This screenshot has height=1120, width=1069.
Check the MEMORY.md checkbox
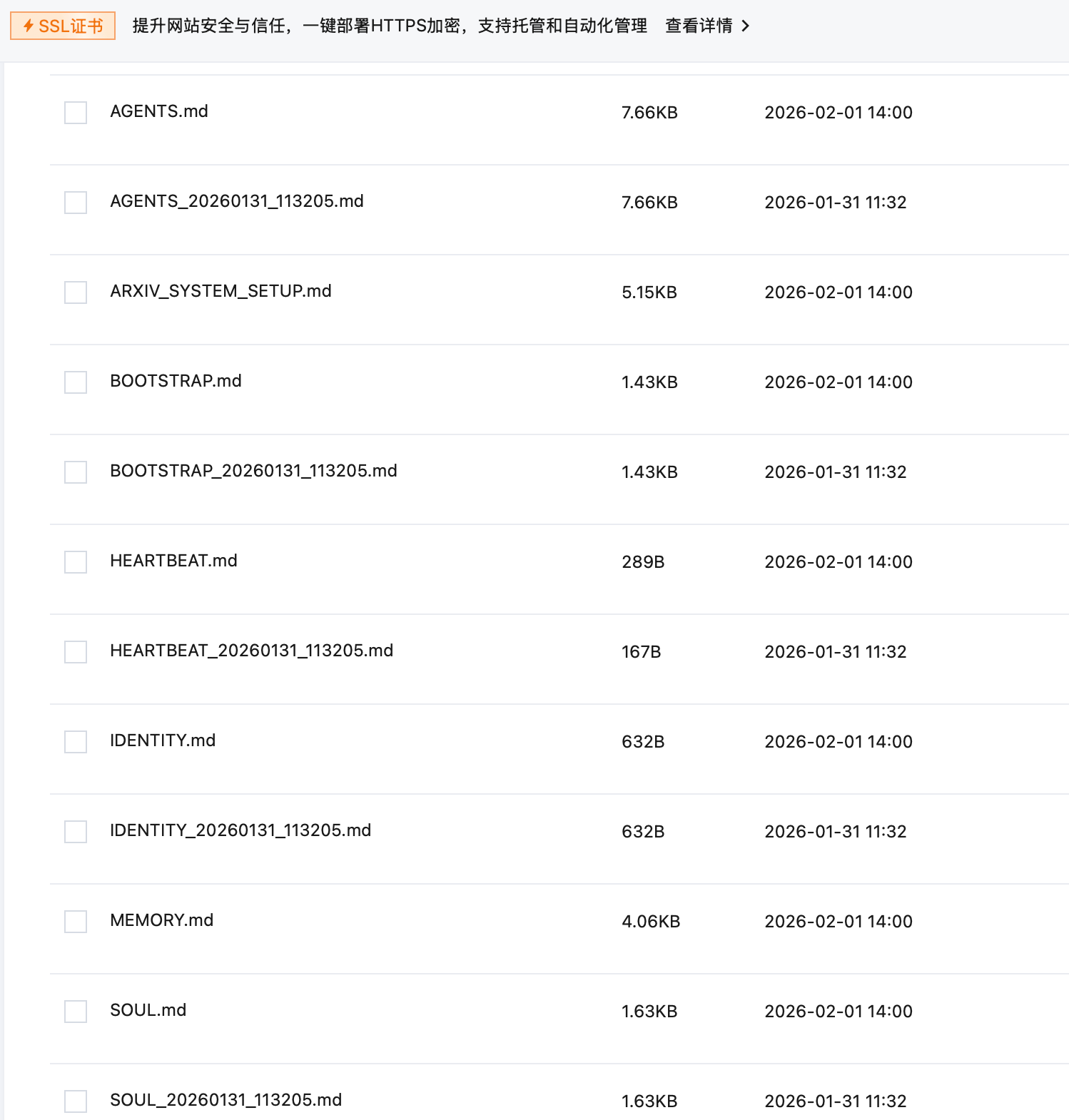(76, 922)
